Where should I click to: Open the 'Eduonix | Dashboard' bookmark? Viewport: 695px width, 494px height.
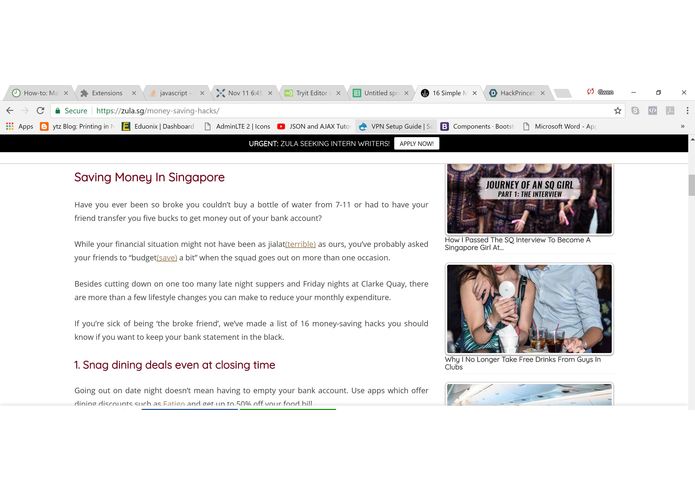pyautogui.click(x=158, y=126)
